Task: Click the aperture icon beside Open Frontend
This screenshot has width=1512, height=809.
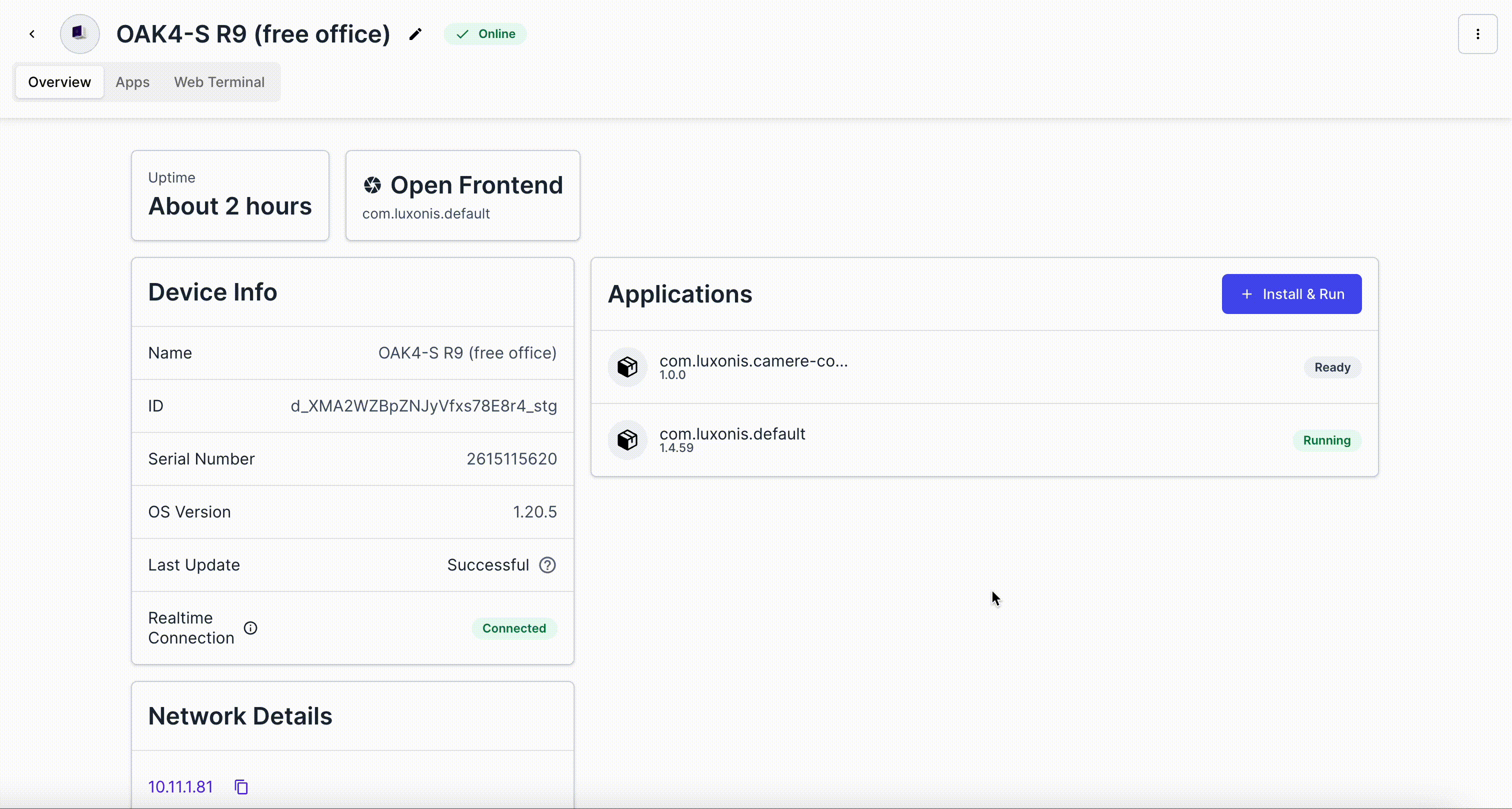Action: click(x=372, y=185)
